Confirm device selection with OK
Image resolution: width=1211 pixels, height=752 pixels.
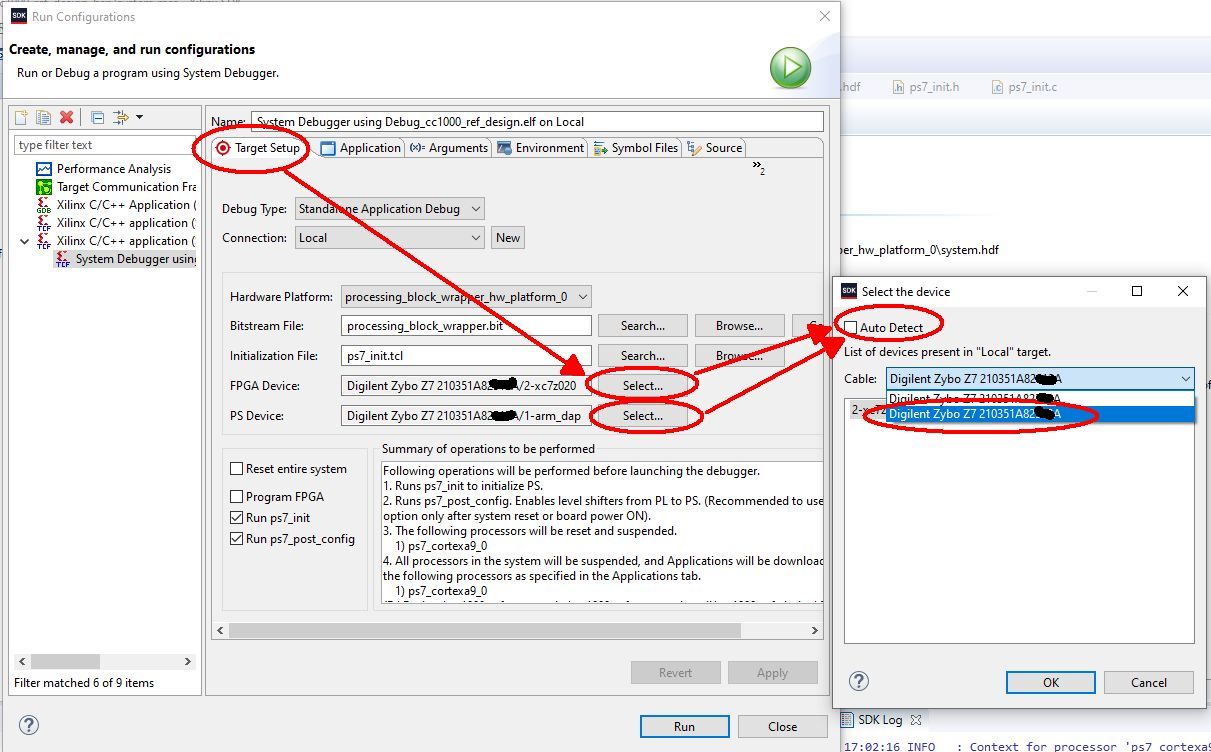click(x=1050, y=683)
